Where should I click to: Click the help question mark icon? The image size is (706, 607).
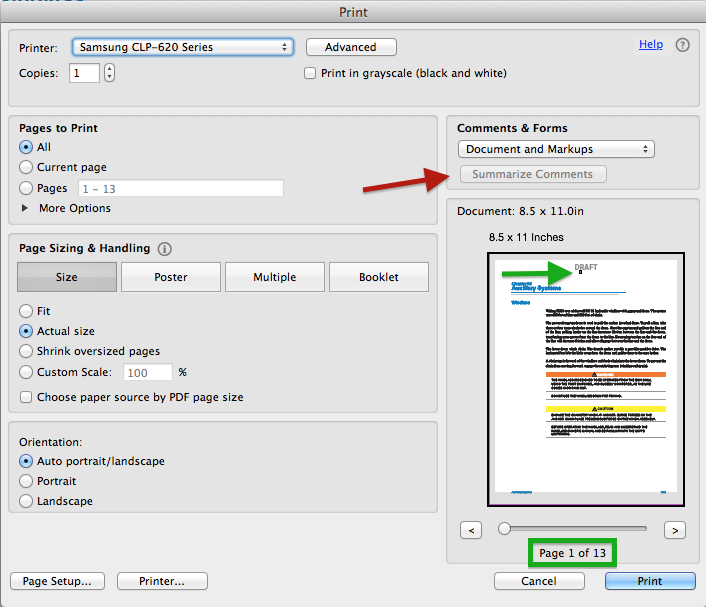tap(683, 45)
